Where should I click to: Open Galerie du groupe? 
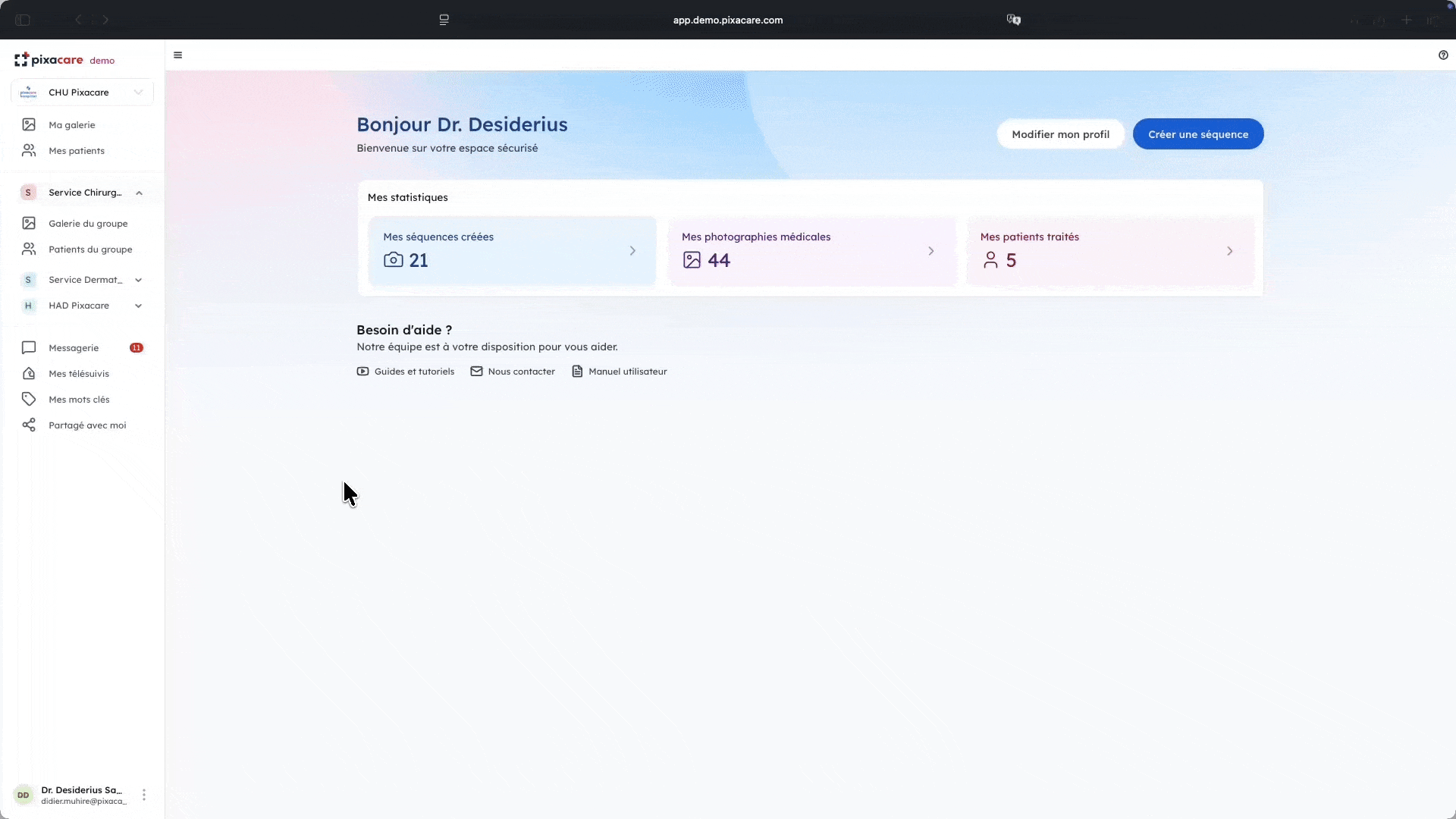88,224
